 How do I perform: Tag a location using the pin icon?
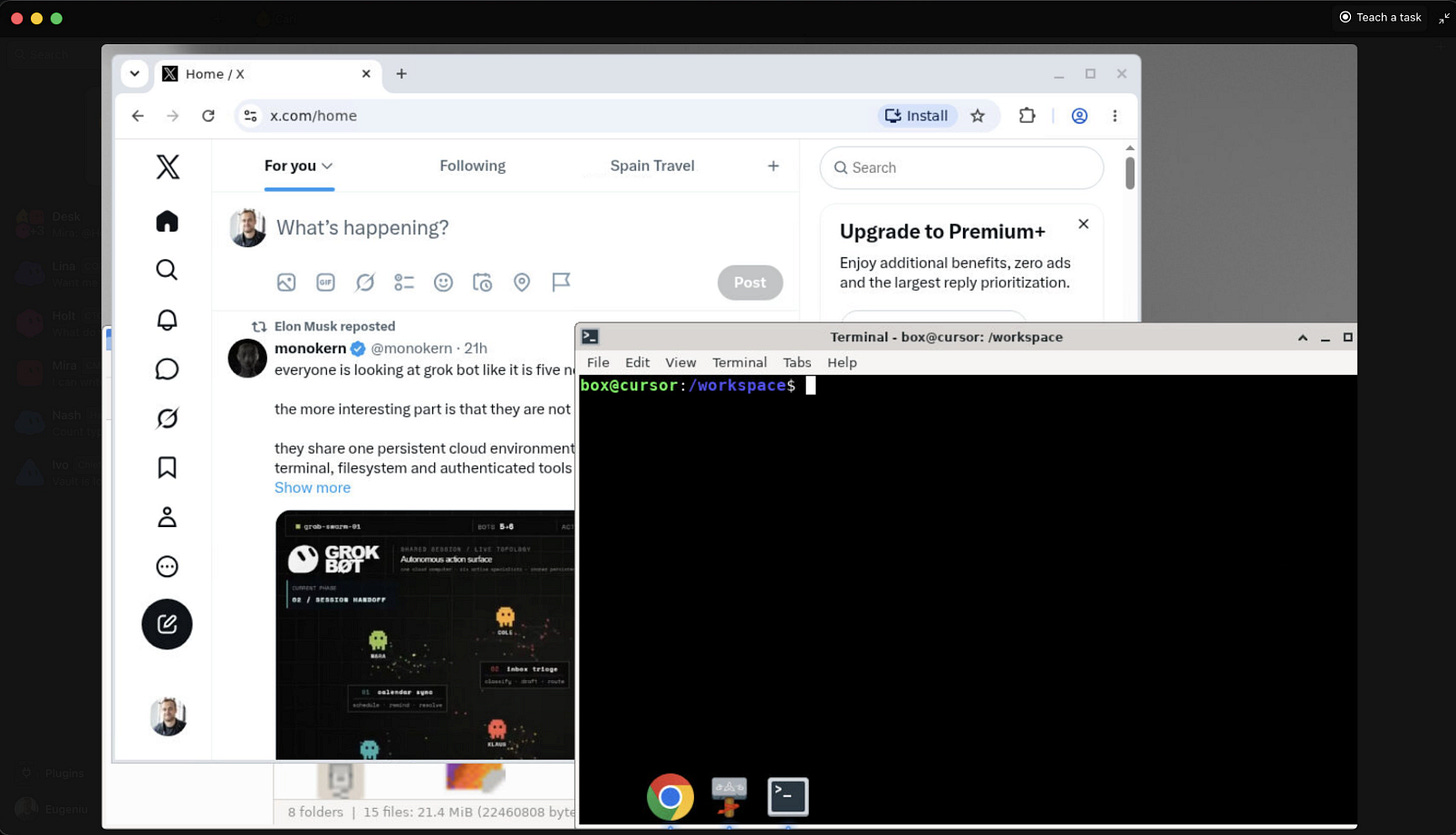click(521, 282)
